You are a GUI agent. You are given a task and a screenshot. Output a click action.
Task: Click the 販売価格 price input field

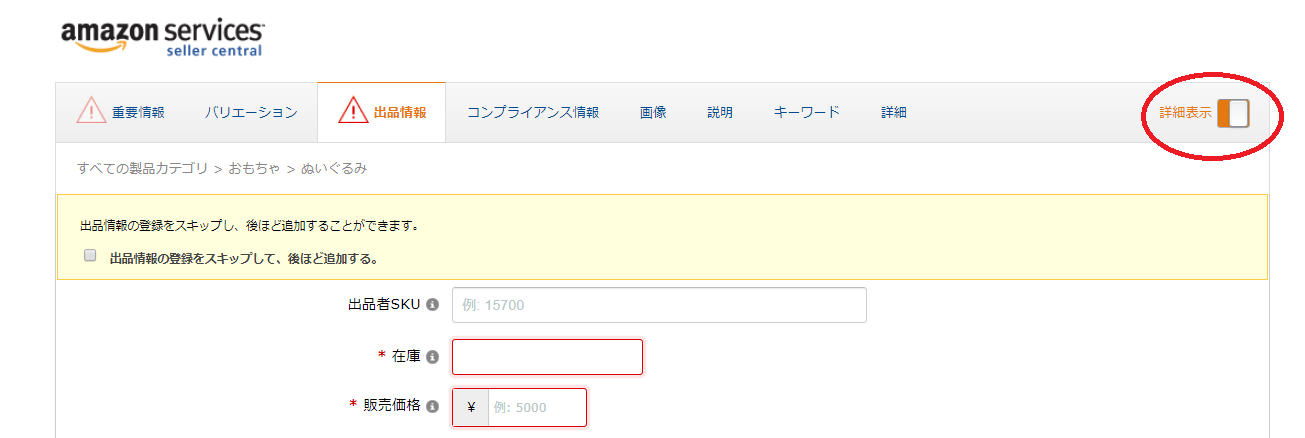(537, 407)
